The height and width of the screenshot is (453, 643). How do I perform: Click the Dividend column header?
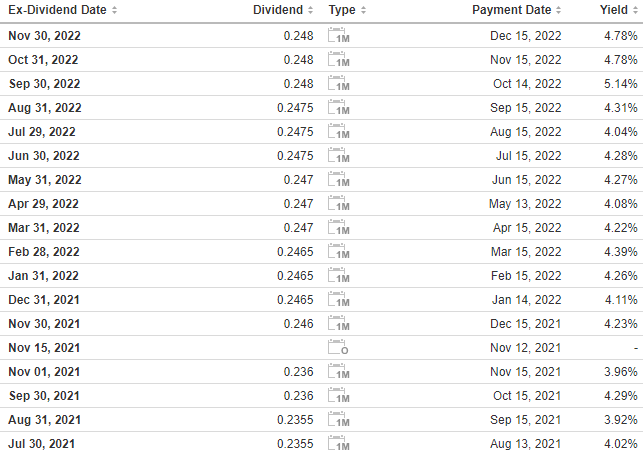pyautogui.click(x=278, y=10)
